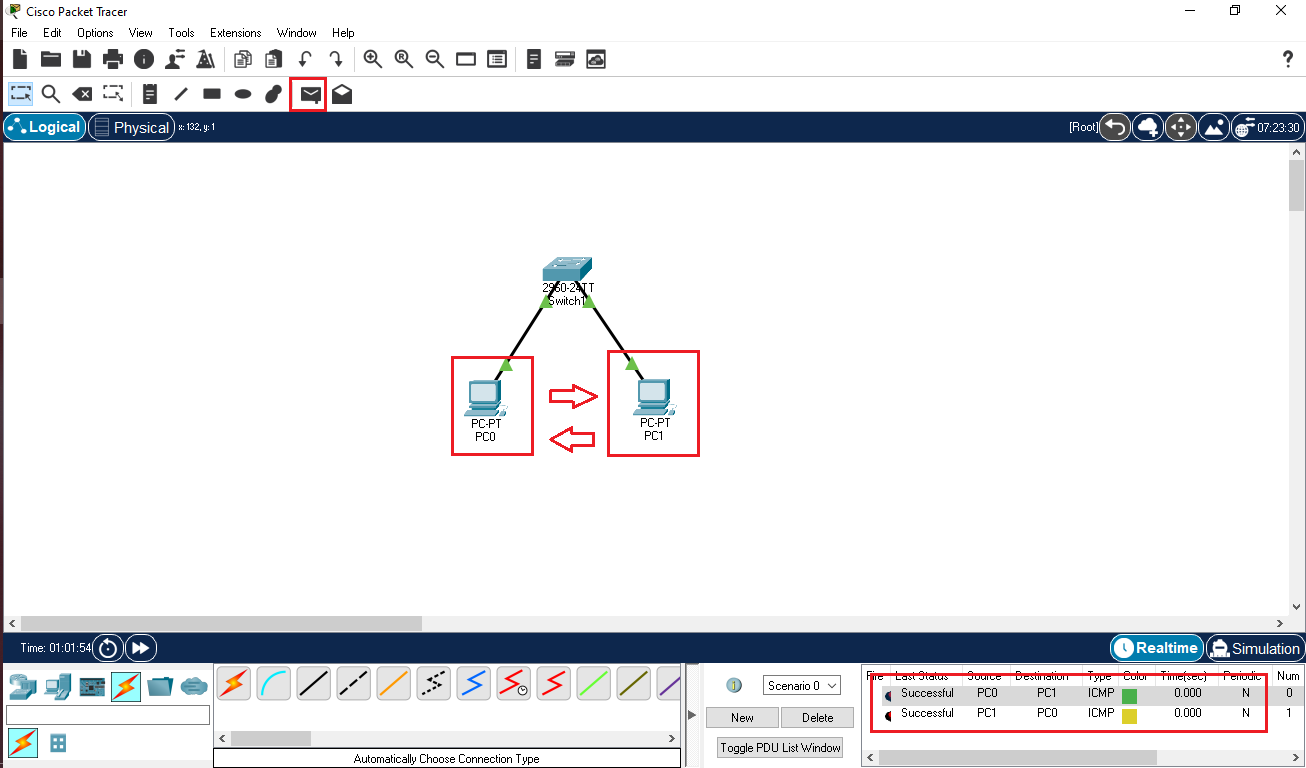
Task: Click Set Tiled Background icon
Action: [x=1214, y=127]
